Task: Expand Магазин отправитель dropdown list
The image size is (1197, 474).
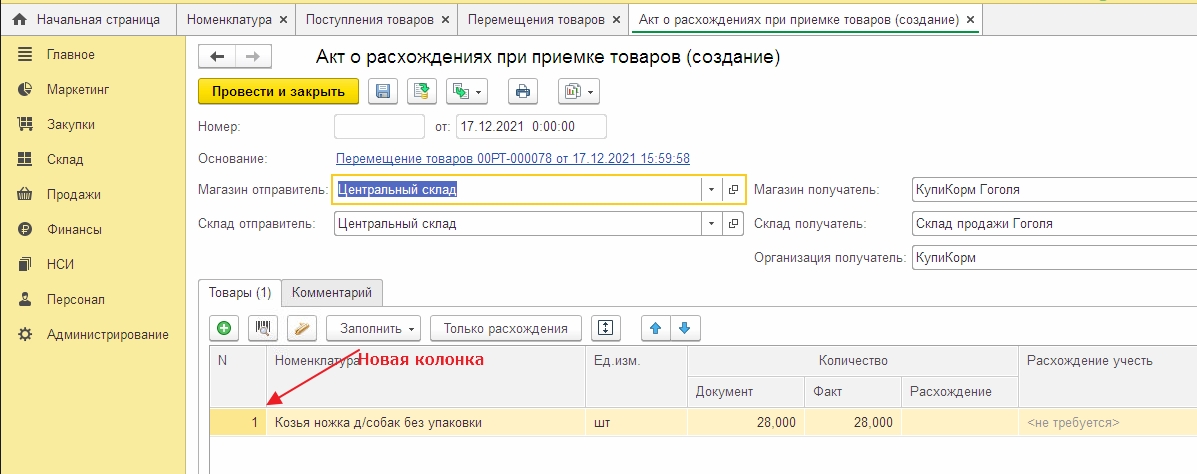Action: click(710, 190)
